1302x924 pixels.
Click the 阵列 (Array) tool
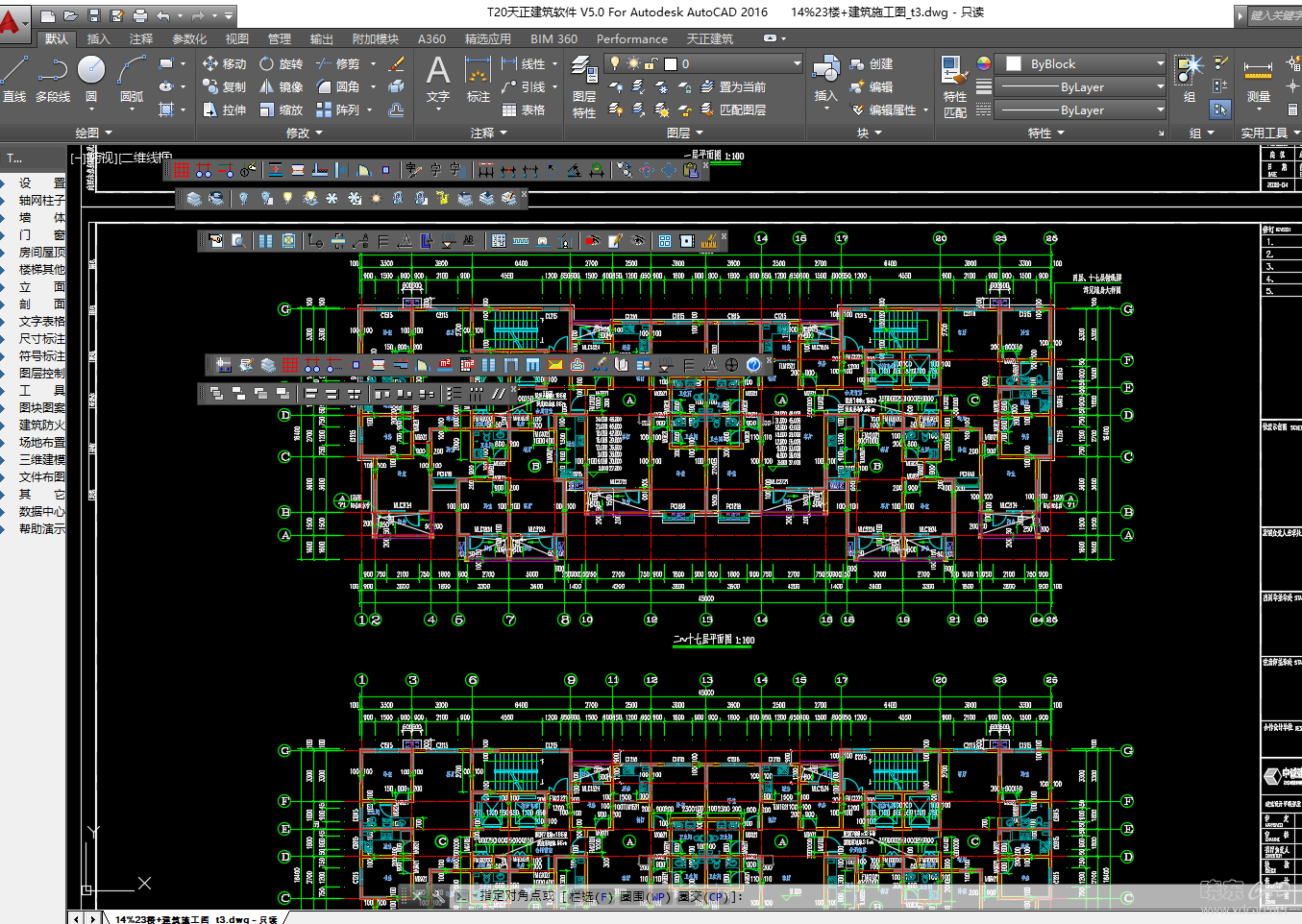pos(338,109)
